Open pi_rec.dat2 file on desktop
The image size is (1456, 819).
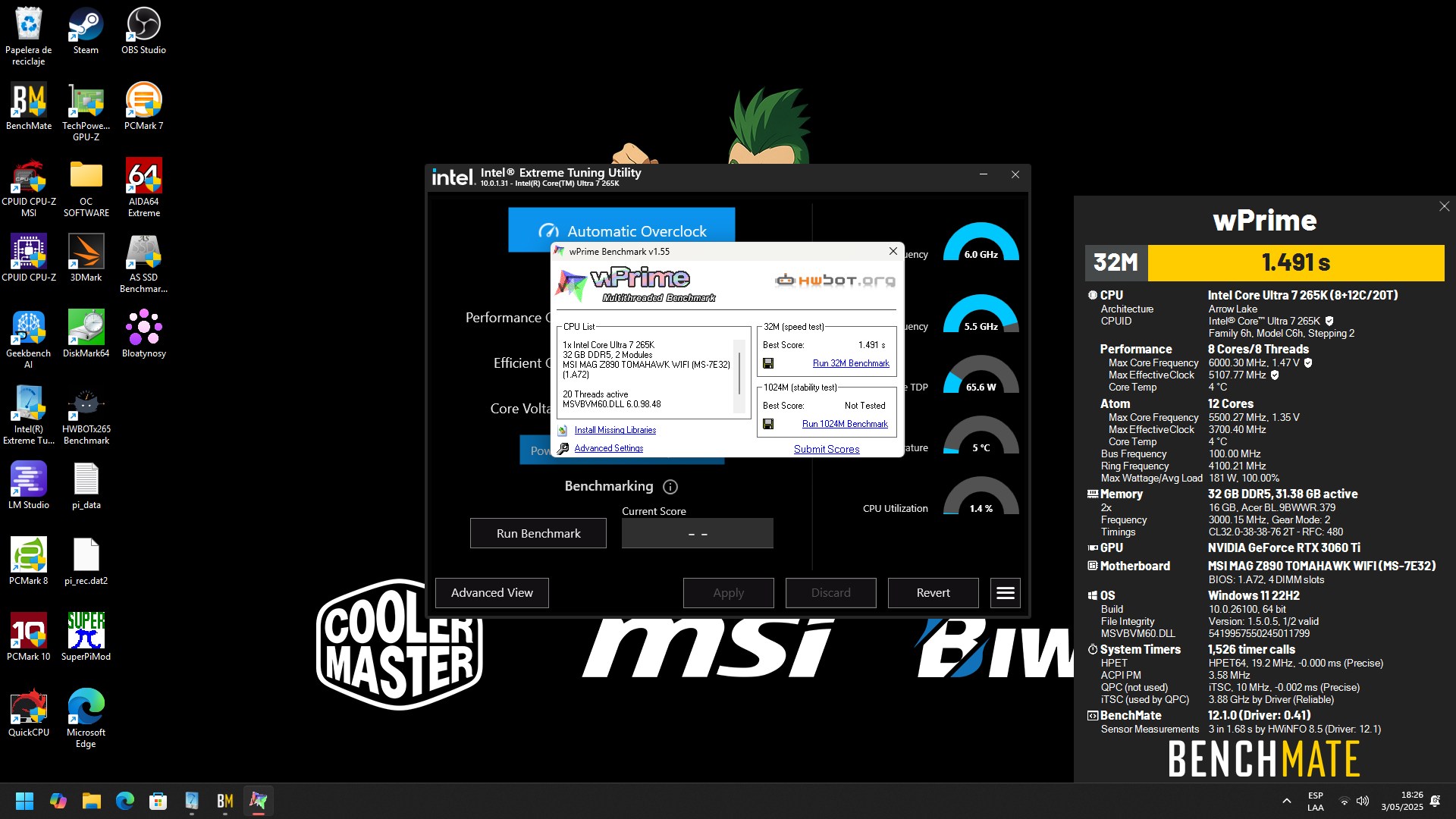click(x=86, y=562)
